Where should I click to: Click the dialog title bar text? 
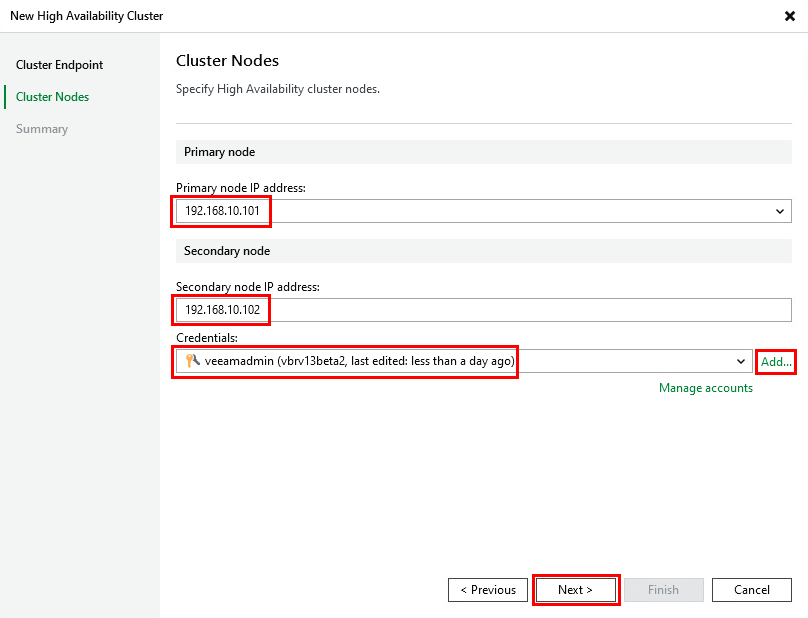pos(86,16)
